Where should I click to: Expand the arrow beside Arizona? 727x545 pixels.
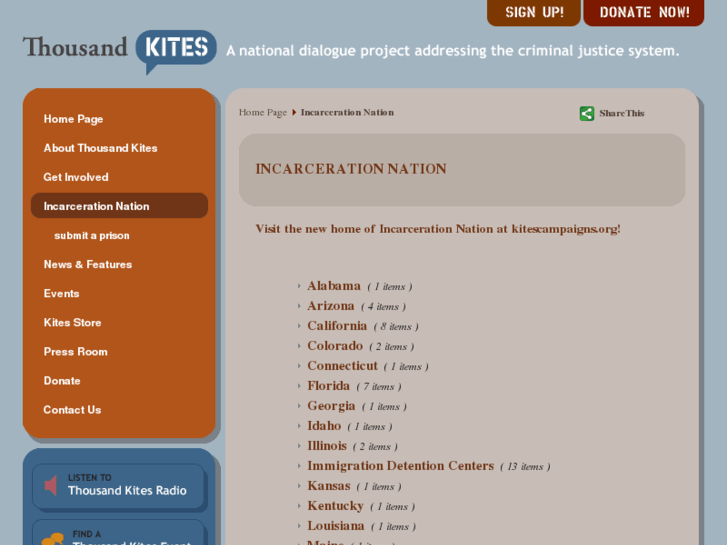299,306
